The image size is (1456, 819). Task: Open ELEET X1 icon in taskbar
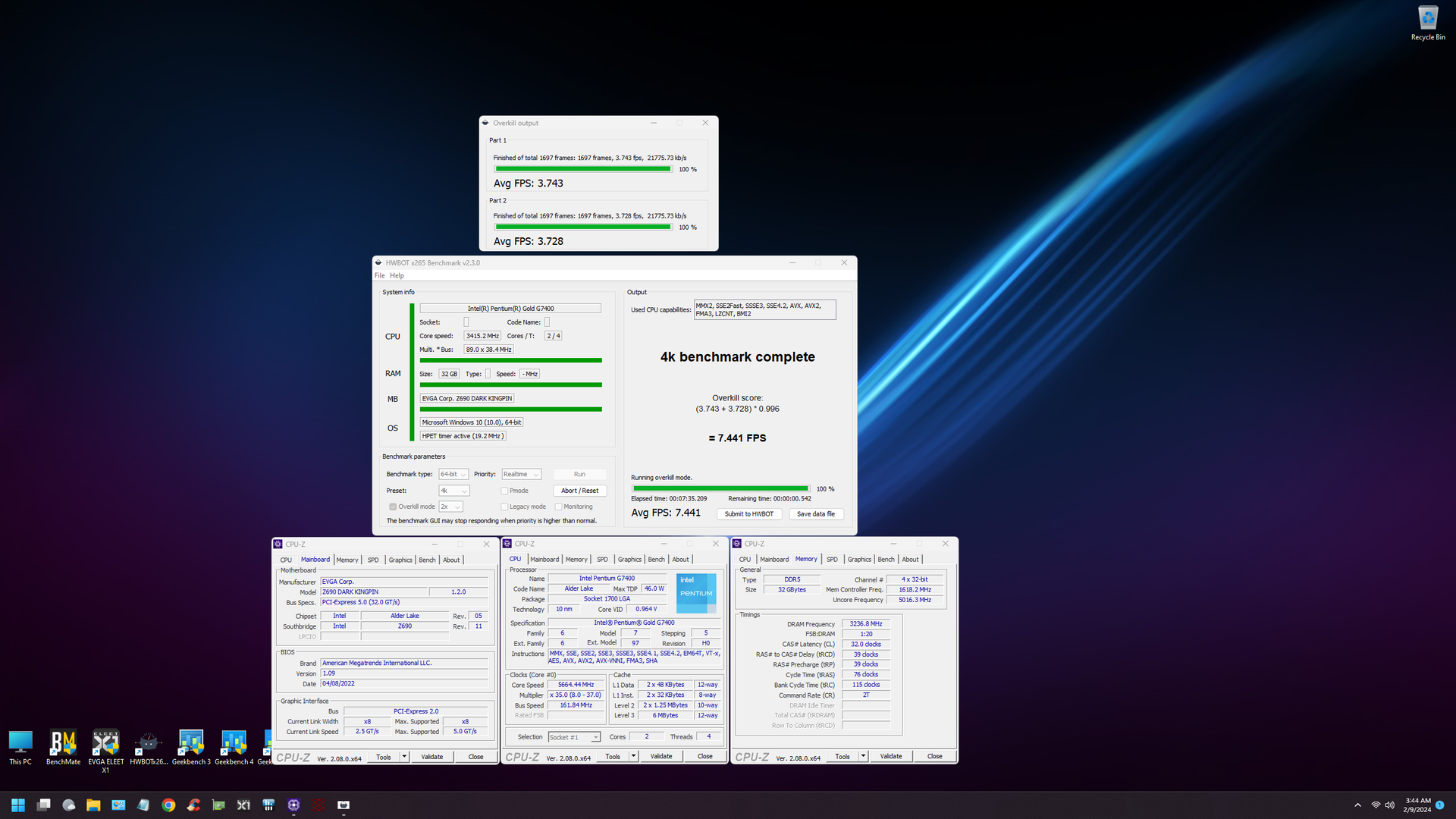pyautogui.click(x=243, y=805)
